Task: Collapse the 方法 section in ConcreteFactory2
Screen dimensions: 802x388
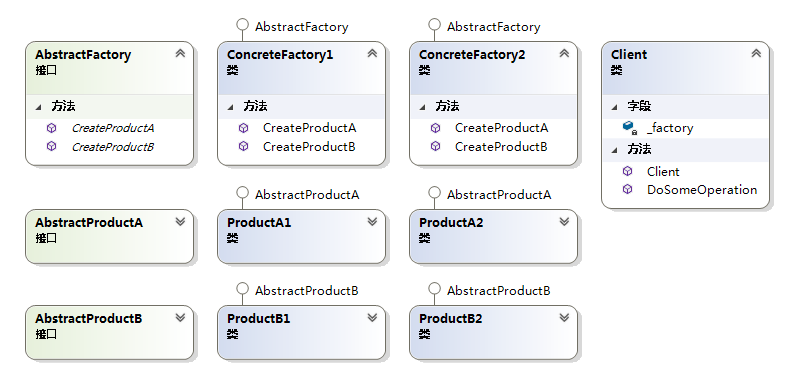Action: coord(422,107)
